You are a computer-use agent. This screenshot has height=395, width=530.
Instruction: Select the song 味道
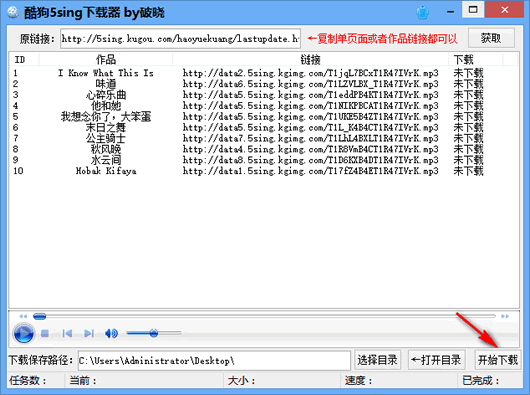[106, 84]
